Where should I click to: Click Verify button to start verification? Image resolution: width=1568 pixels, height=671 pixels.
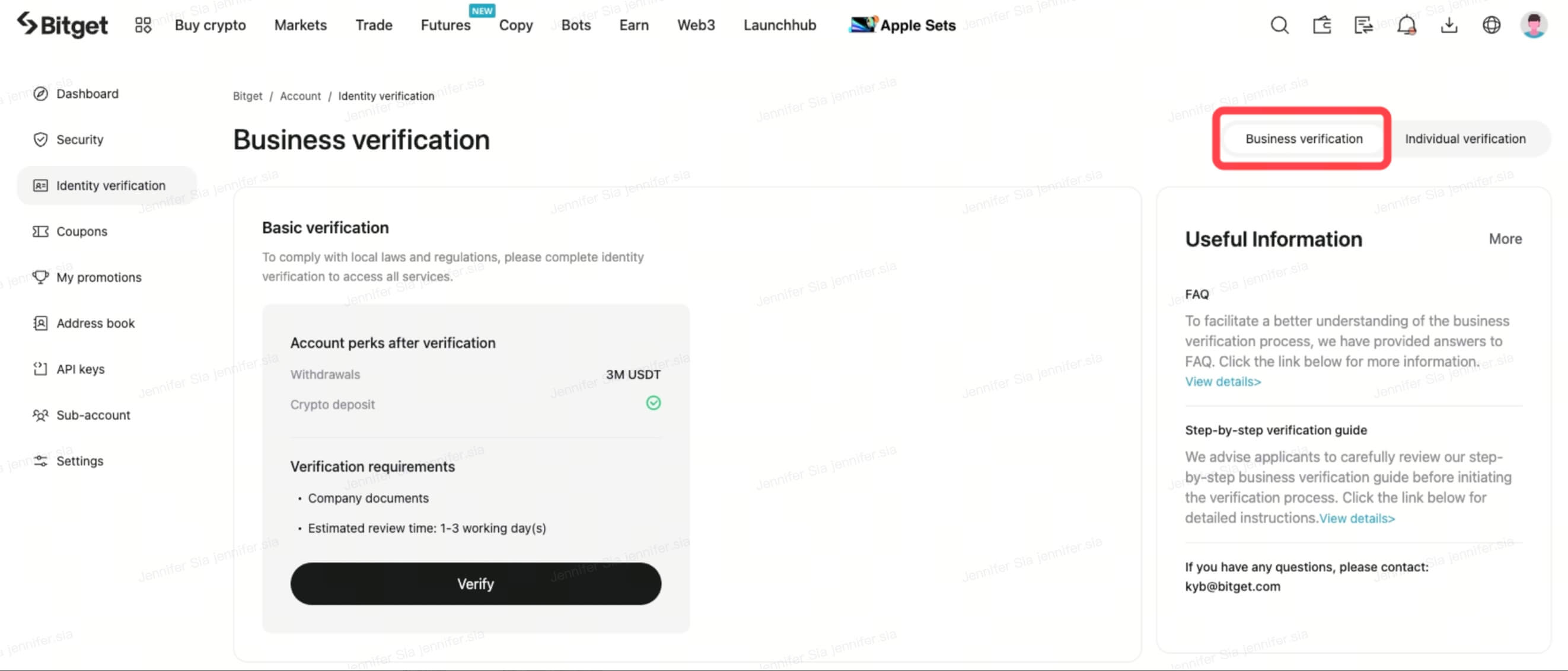[475, 584]
